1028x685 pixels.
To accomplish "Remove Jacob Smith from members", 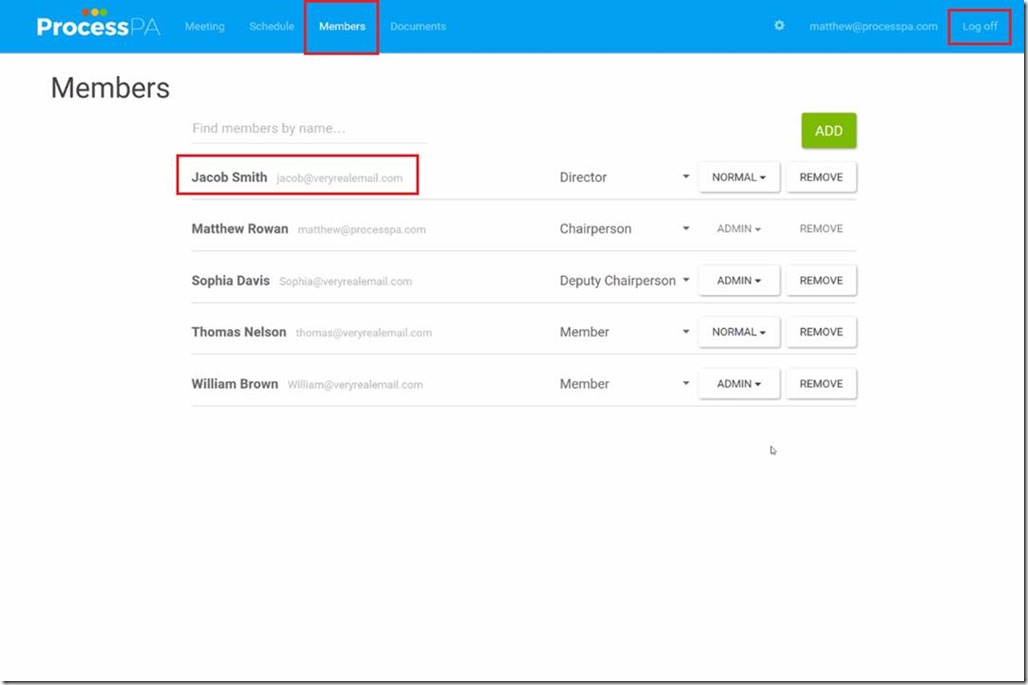I will 821,177.
